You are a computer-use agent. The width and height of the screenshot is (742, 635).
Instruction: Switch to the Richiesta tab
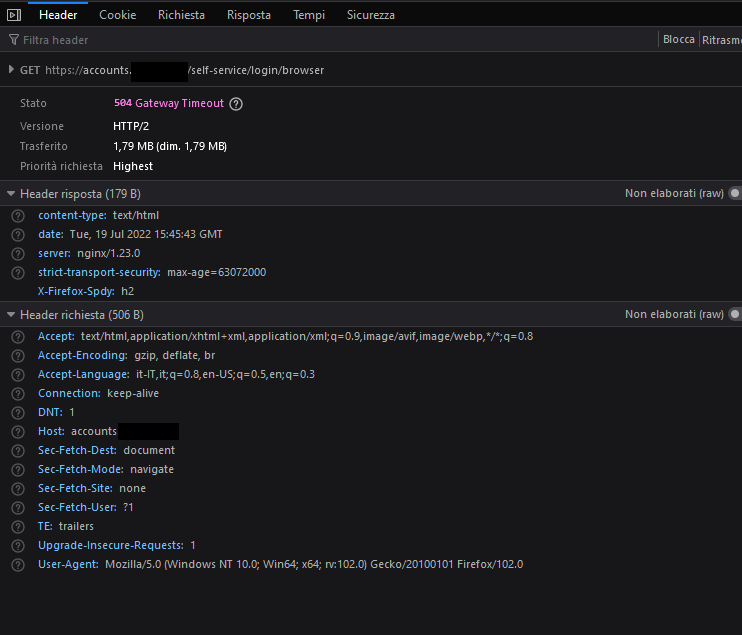click(181, 15)
